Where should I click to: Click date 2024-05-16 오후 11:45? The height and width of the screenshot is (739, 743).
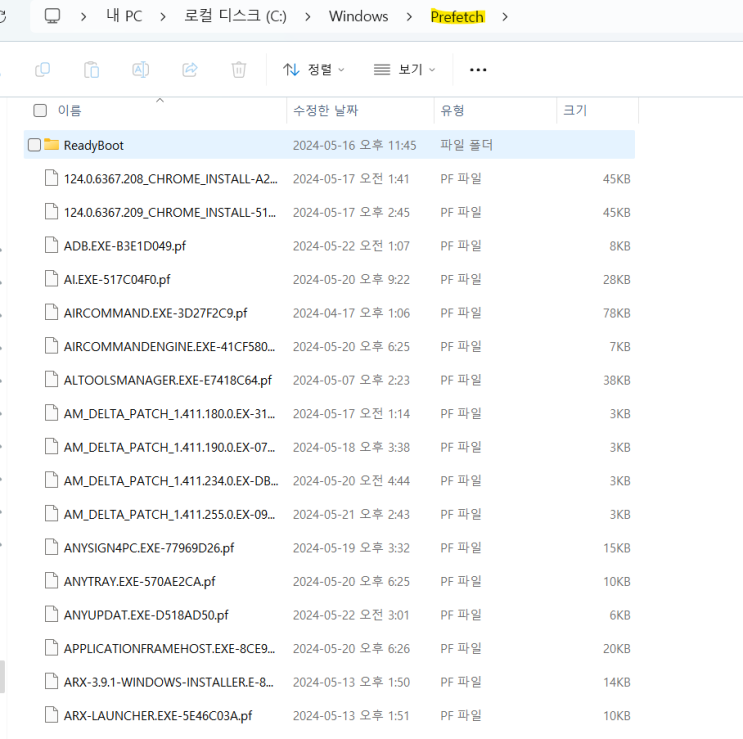click(x=354, y=145)
